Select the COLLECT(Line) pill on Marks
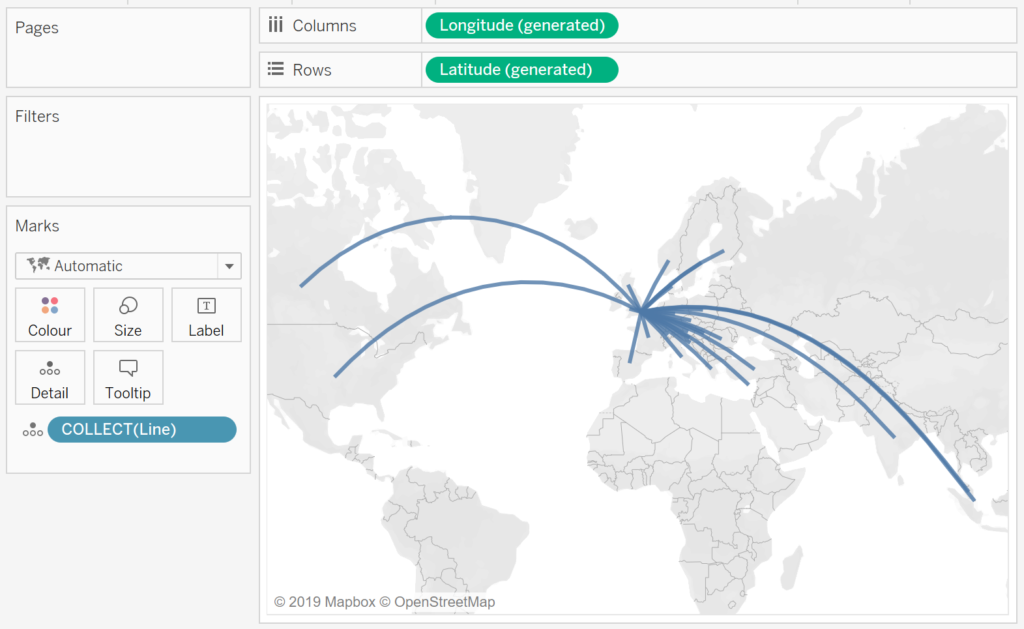Image resolution: width=1024 pixels, height=629 pixels. [142, 429]
